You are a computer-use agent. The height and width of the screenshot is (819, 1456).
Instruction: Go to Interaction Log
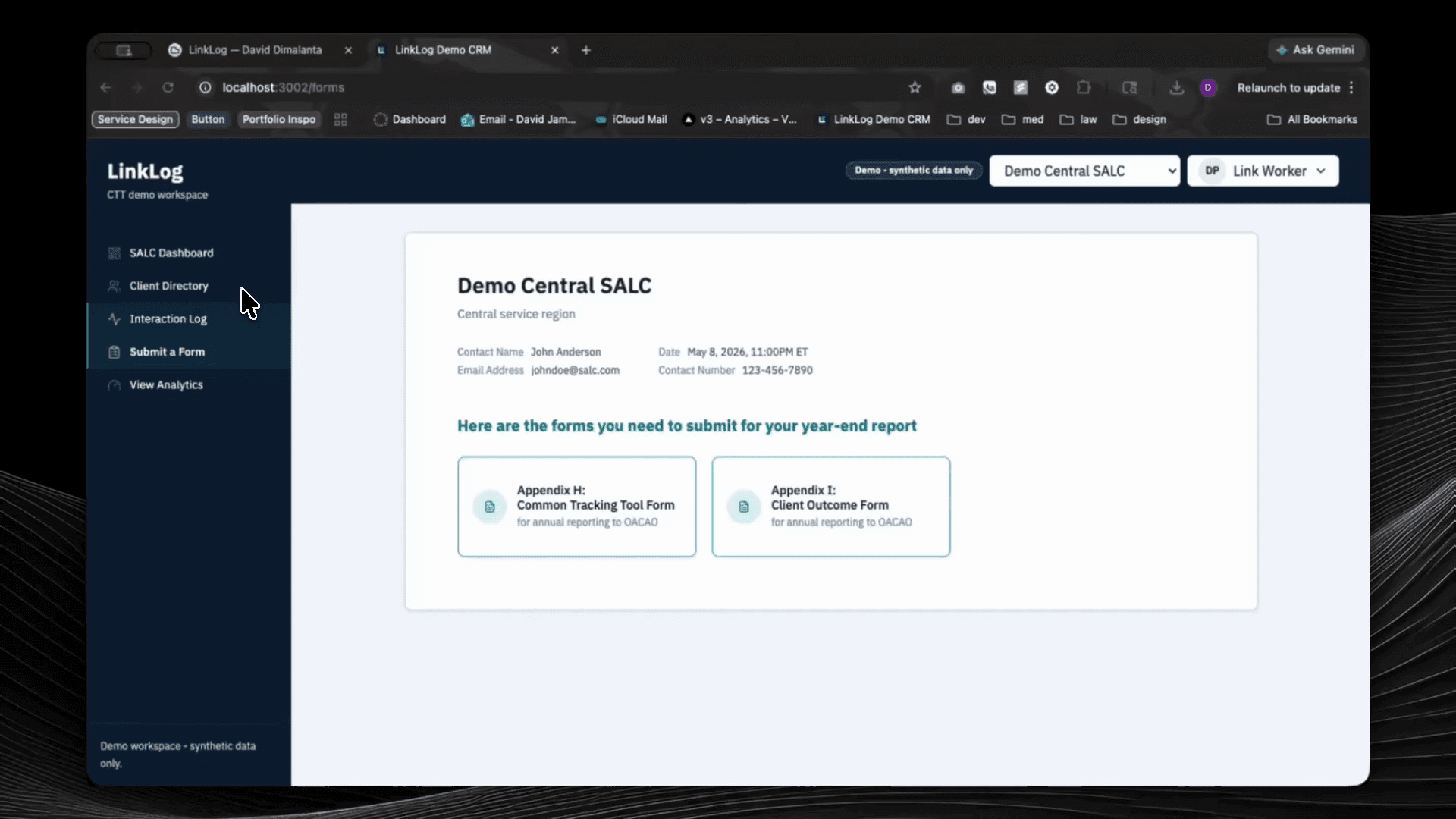coord(189,319)
